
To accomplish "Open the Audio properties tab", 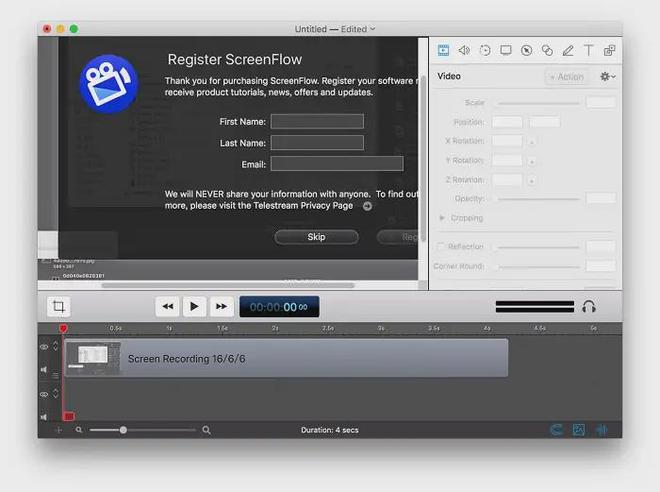I will click(x=464, y=50).
